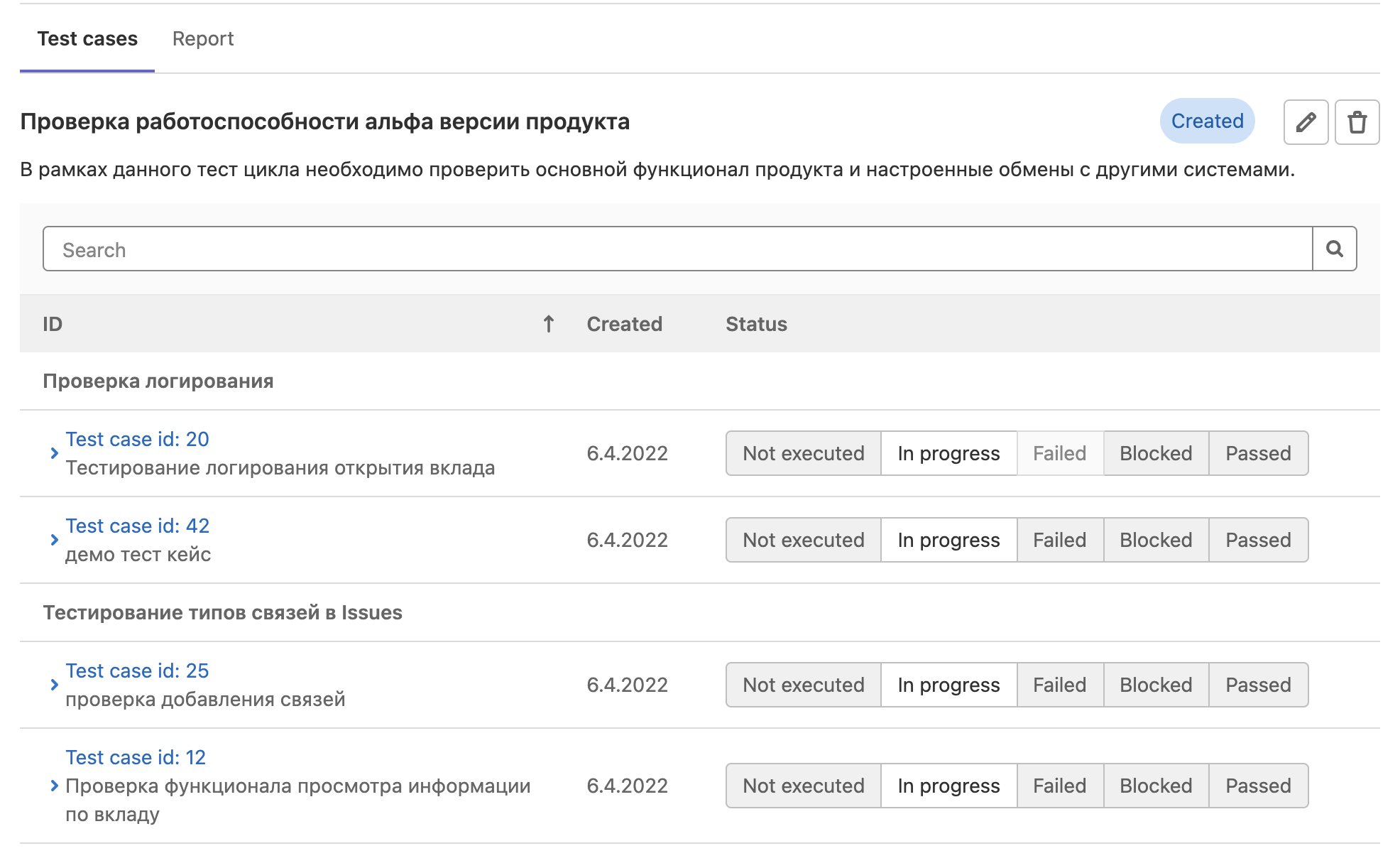Set test case 20 status to Passed
The height and width of the screenshot is (868, 1400).
tap(1257, 453)
